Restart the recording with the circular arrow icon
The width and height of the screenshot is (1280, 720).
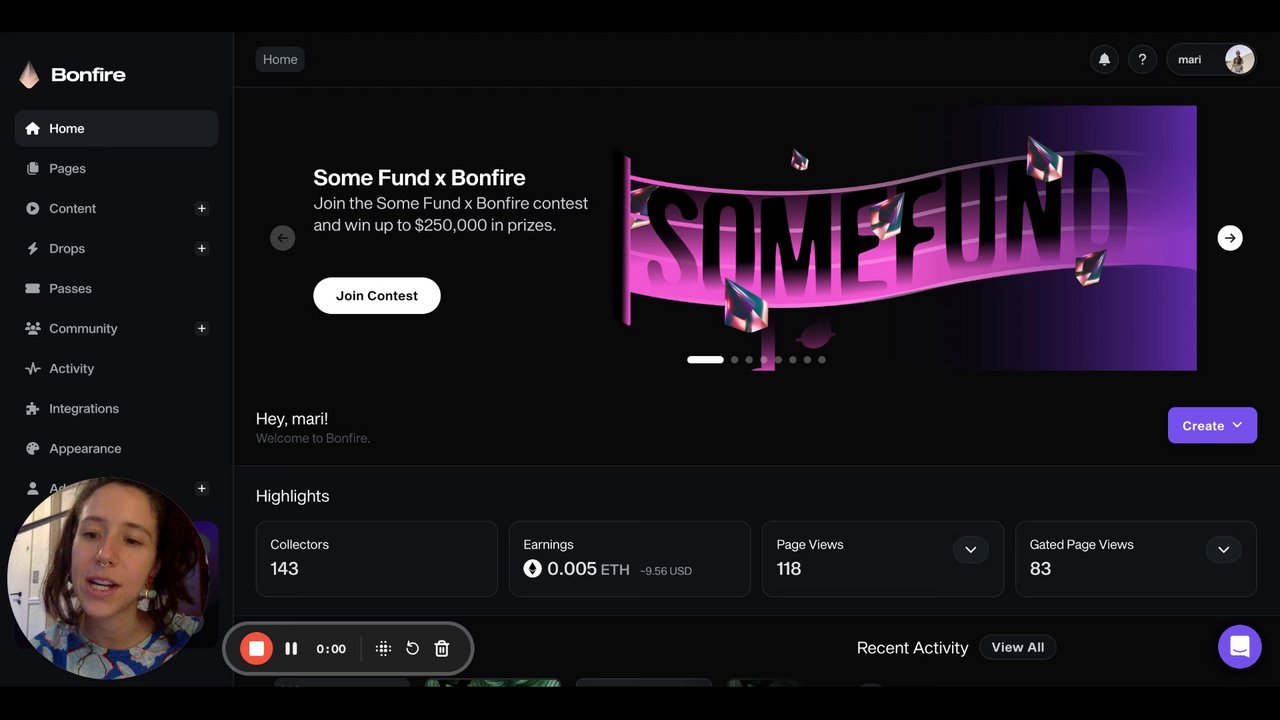(412, 648)
